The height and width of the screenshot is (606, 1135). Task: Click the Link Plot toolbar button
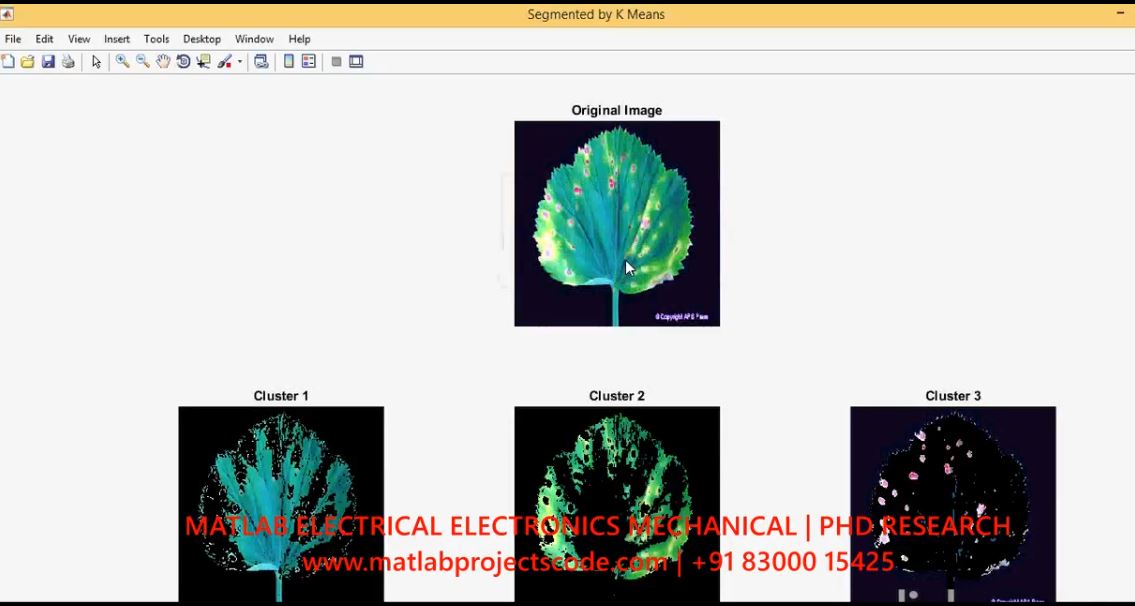pyautogui.click(x=261, y=62)
